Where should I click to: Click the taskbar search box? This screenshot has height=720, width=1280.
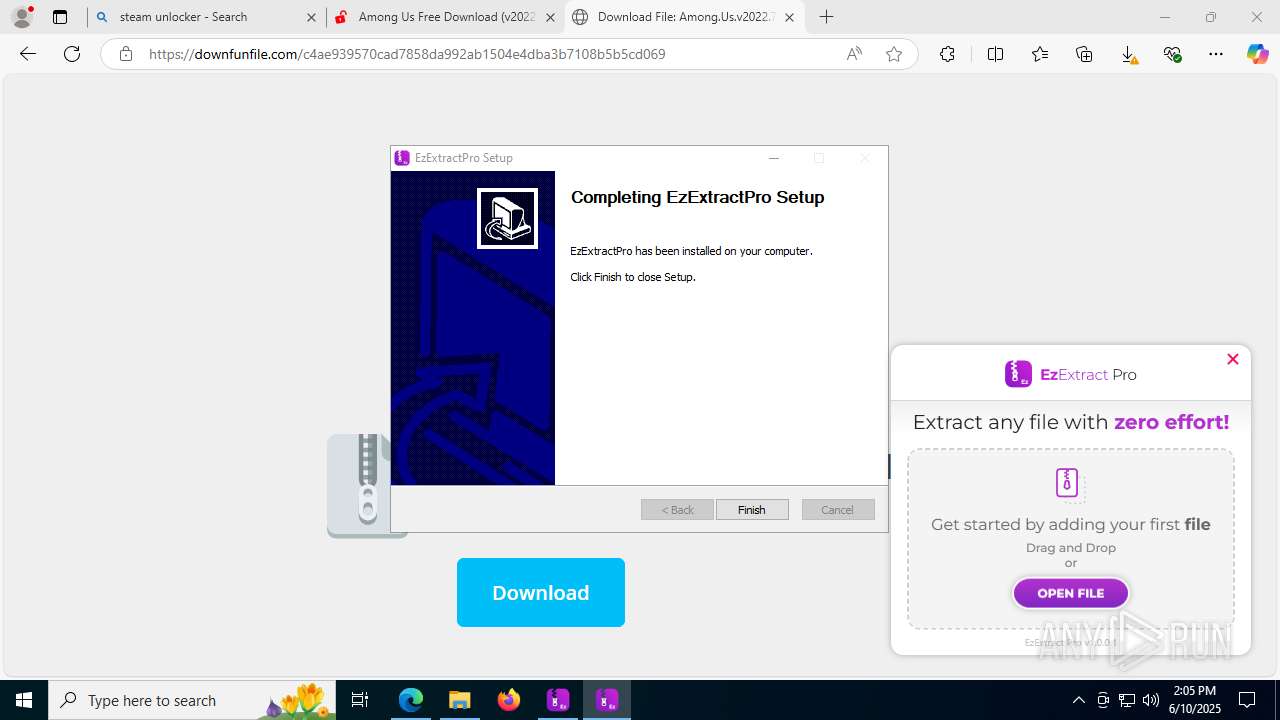[x=192, y=700]
